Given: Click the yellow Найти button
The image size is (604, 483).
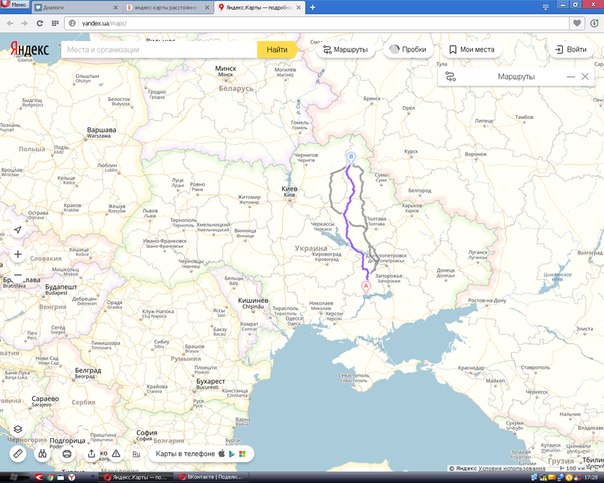Looking at the screenshot, I should (x=277, y=50).
